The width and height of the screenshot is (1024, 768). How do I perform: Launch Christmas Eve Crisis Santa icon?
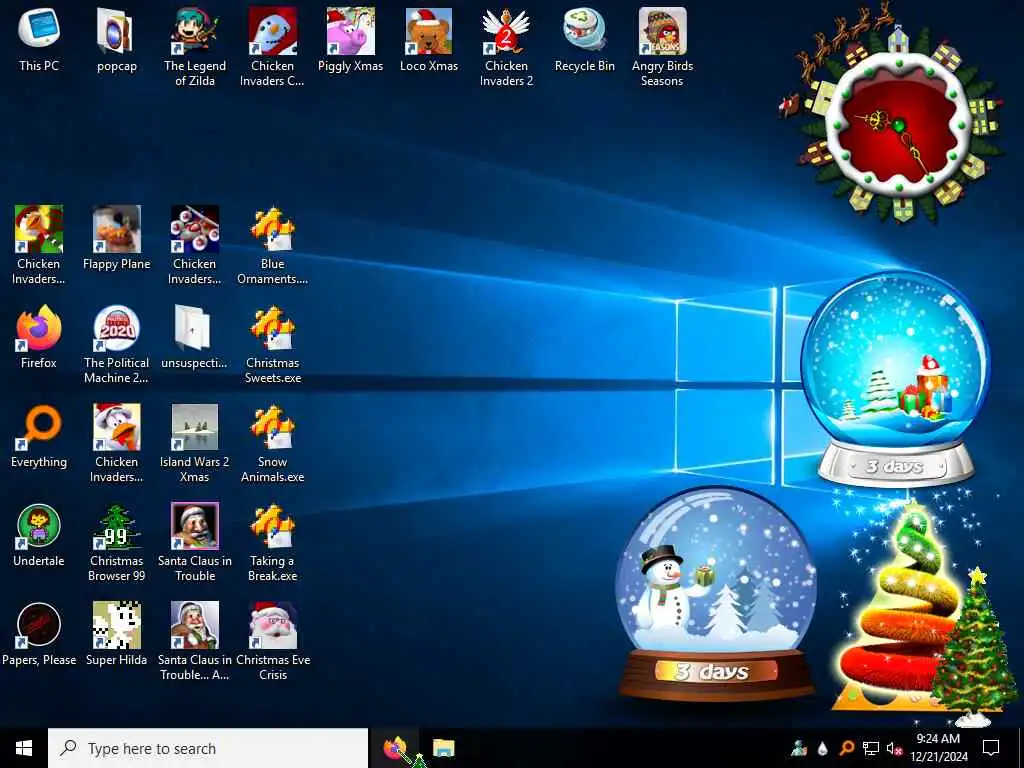[272, 641]
